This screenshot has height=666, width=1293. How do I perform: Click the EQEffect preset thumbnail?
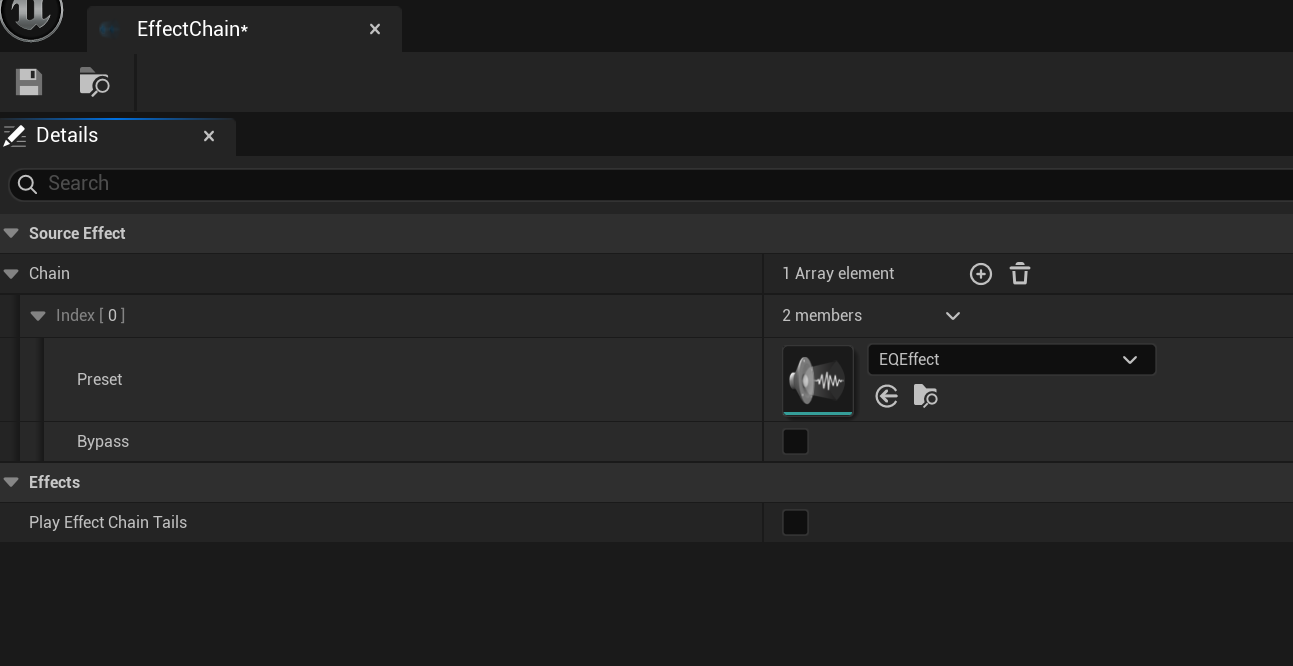[817, 380]
